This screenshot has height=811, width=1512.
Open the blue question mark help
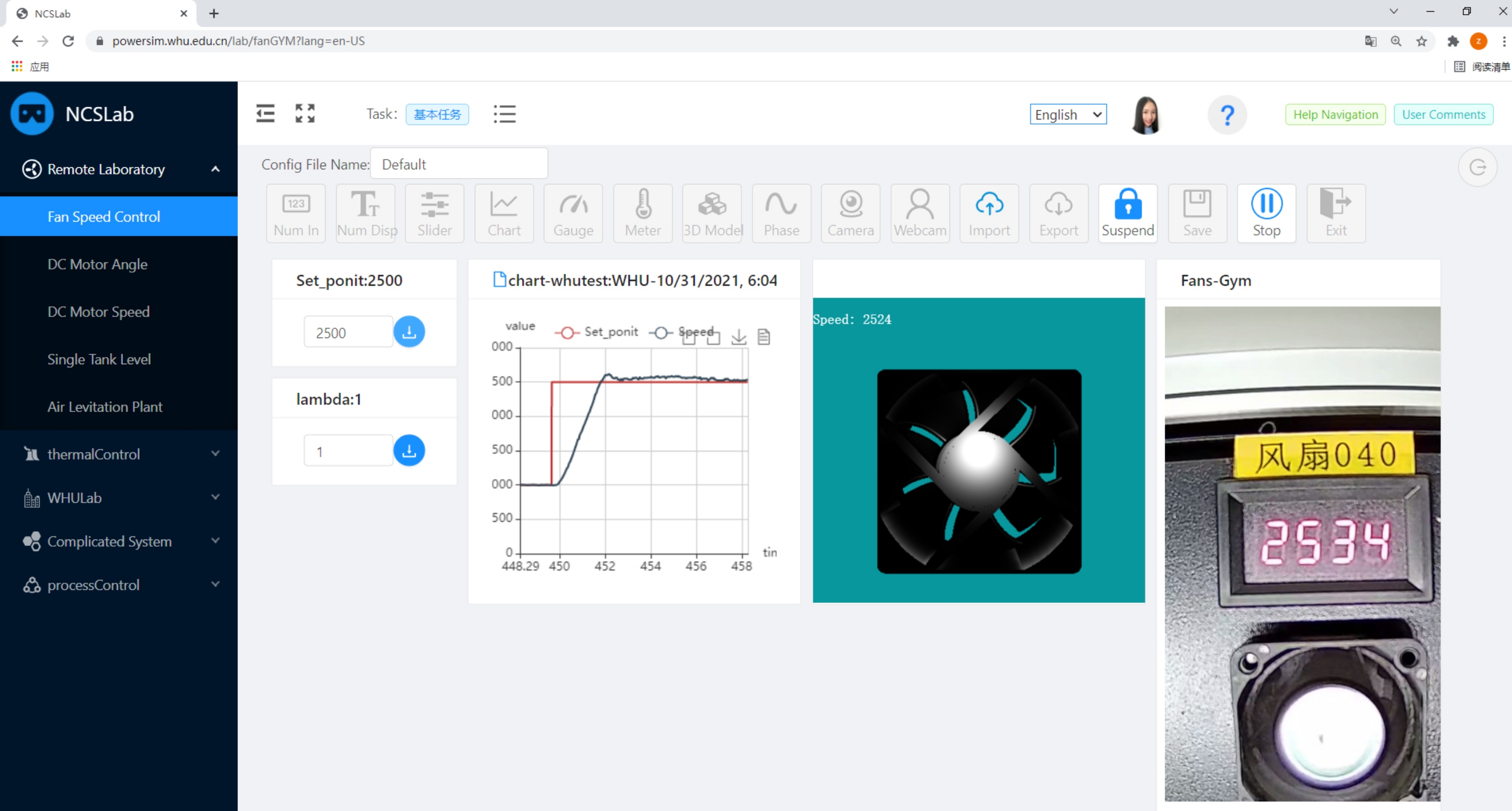pyautogui.click(x=1227, y=115)
